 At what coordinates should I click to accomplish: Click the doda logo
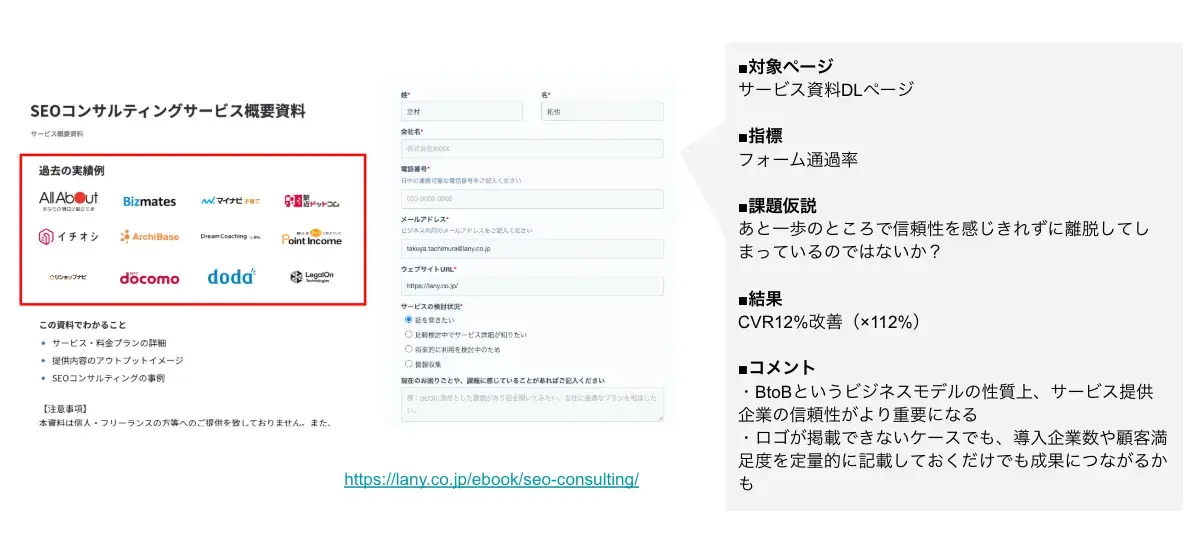pos(232,276)
